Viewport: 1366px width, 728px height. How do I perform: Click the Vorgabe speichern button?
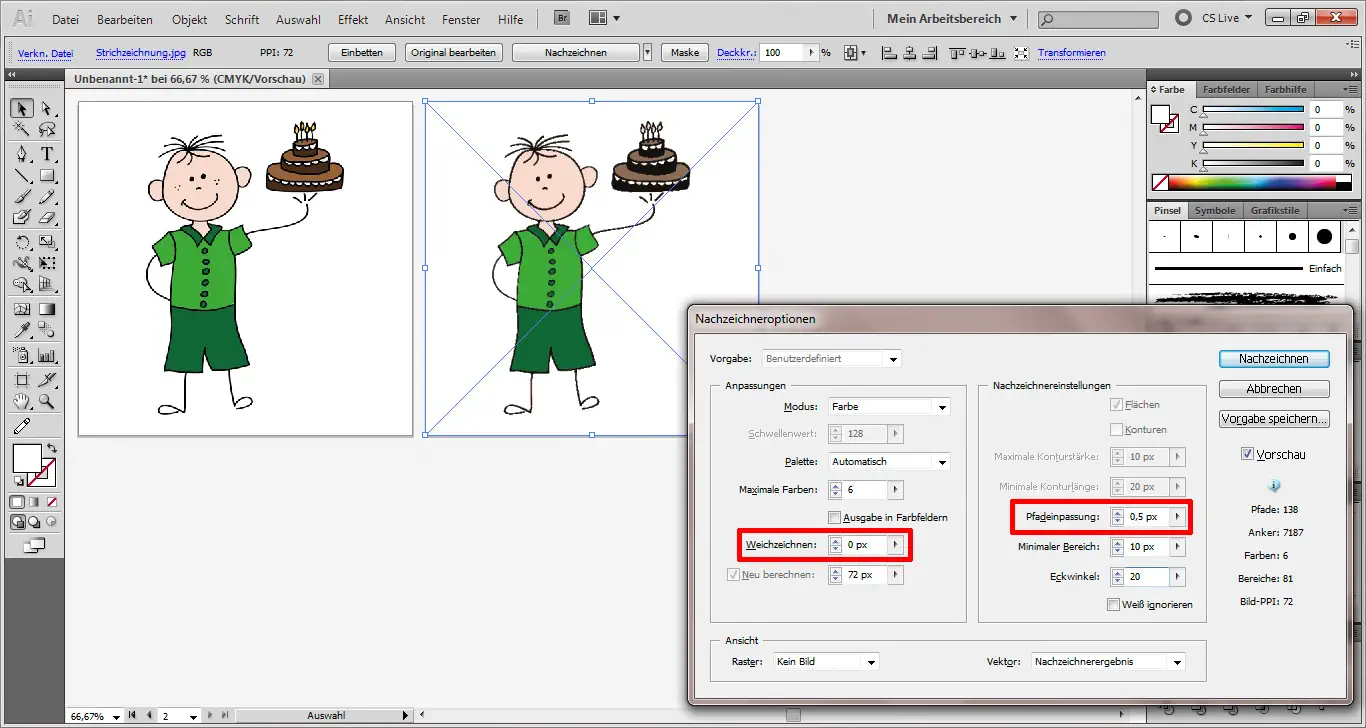click(x=1274, y=418)
